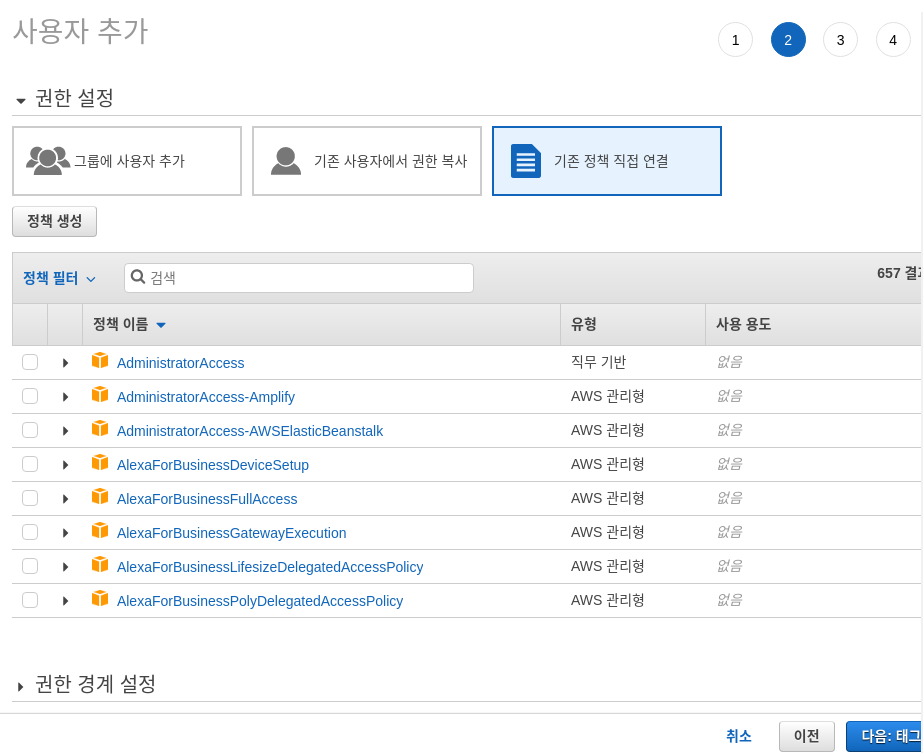
Task: Click the blue document policy icon
Action: click(526, 161)
